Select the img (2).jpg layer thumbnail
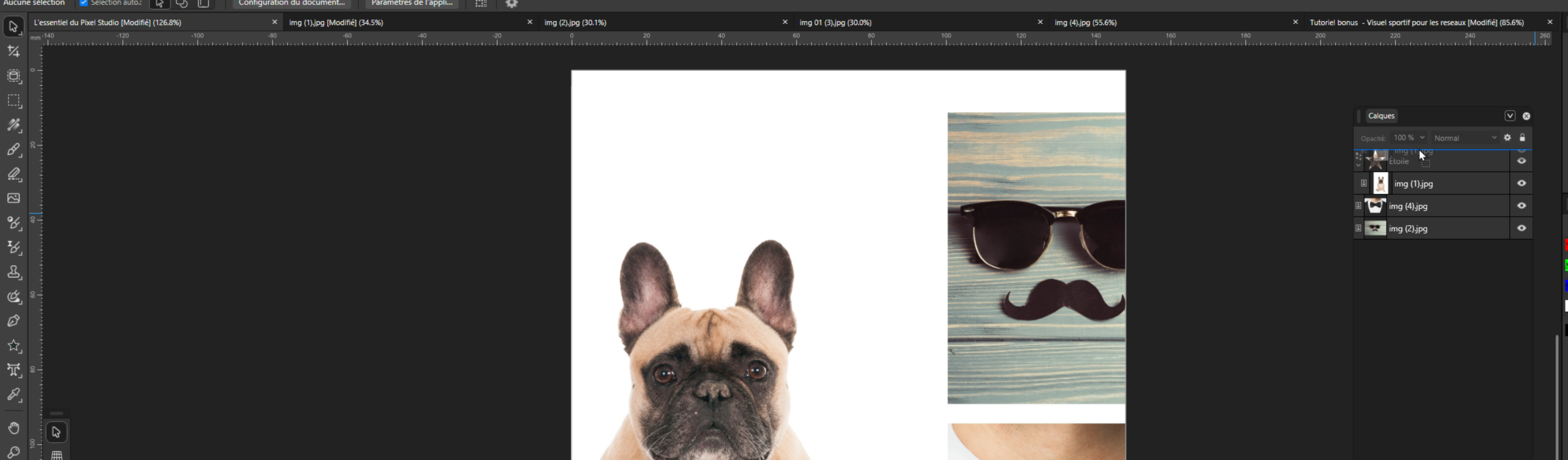This screenshot has height=460, width=1568. [1375, 228]
